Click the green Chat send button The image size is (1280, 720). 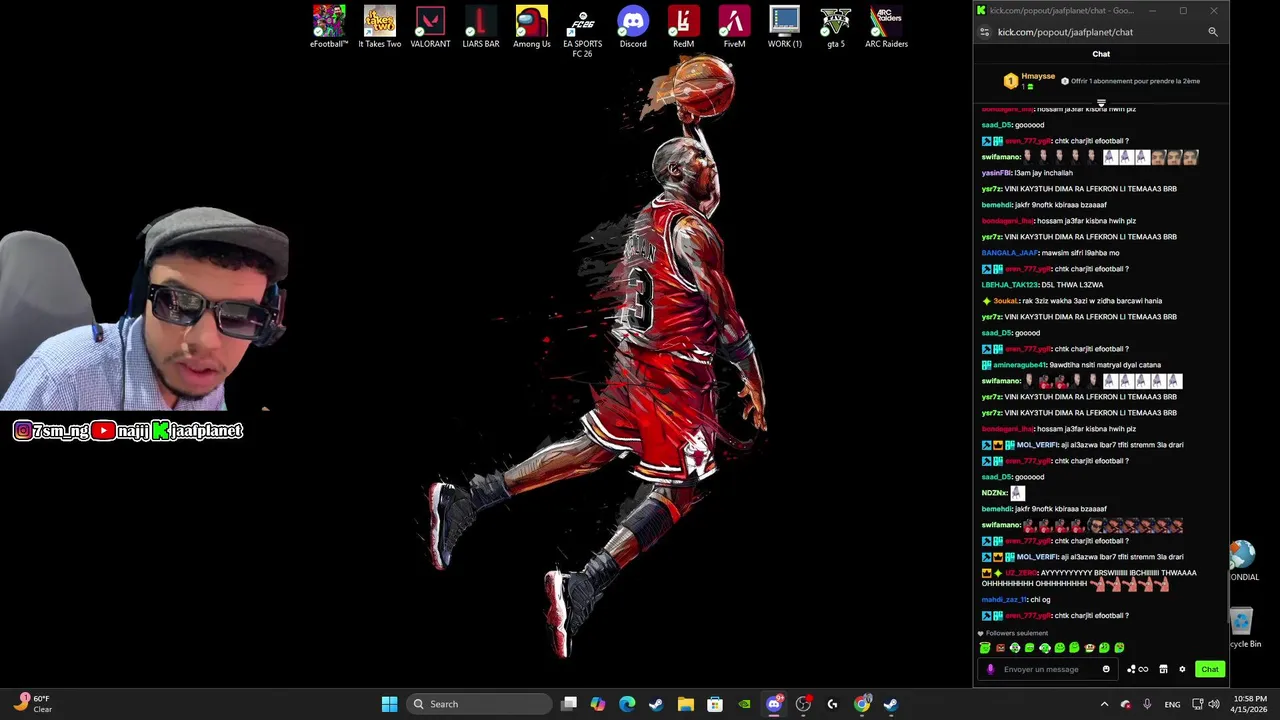(1210, 669)
